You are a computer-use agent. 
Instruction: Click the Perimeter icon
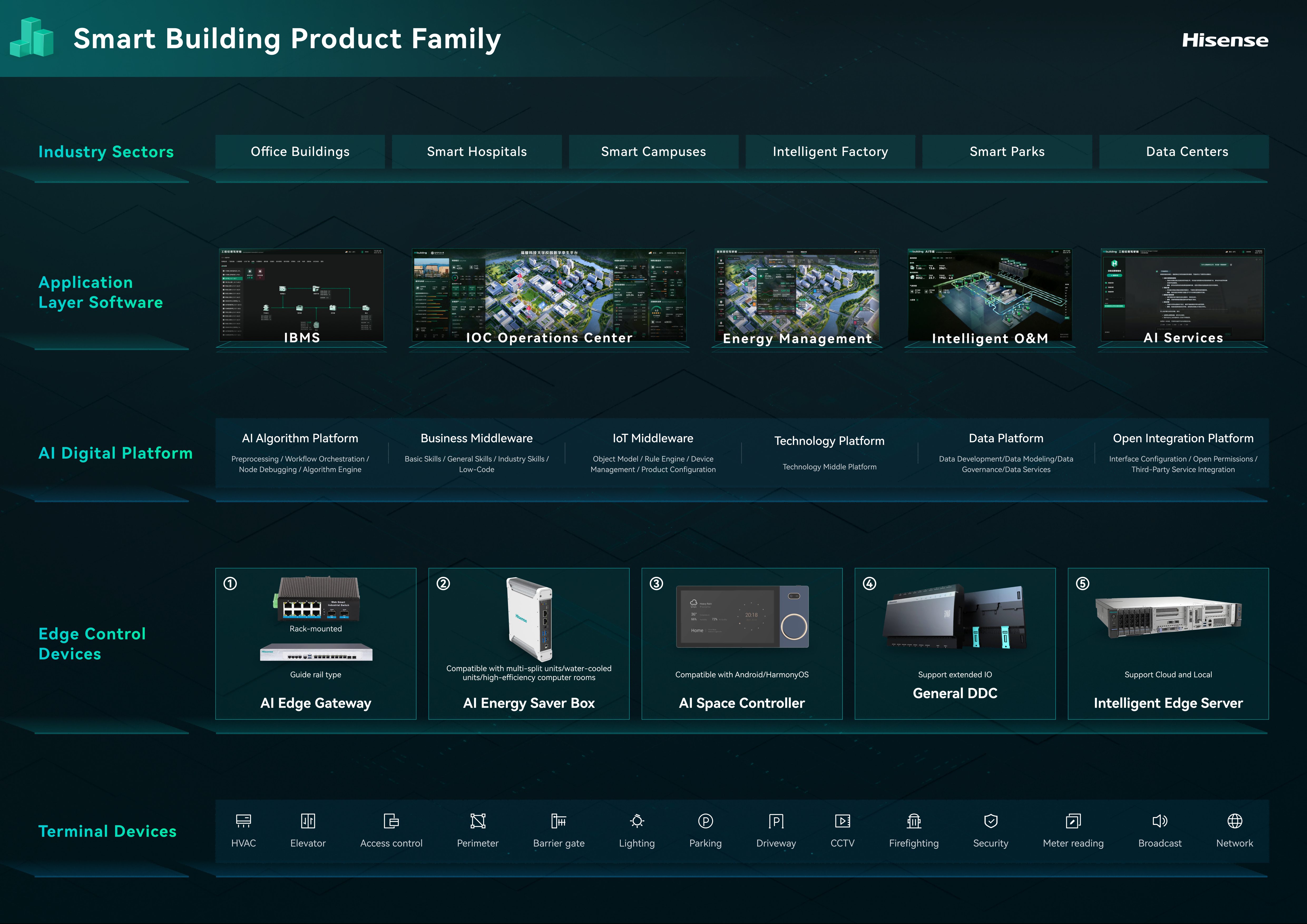(478, 820)
